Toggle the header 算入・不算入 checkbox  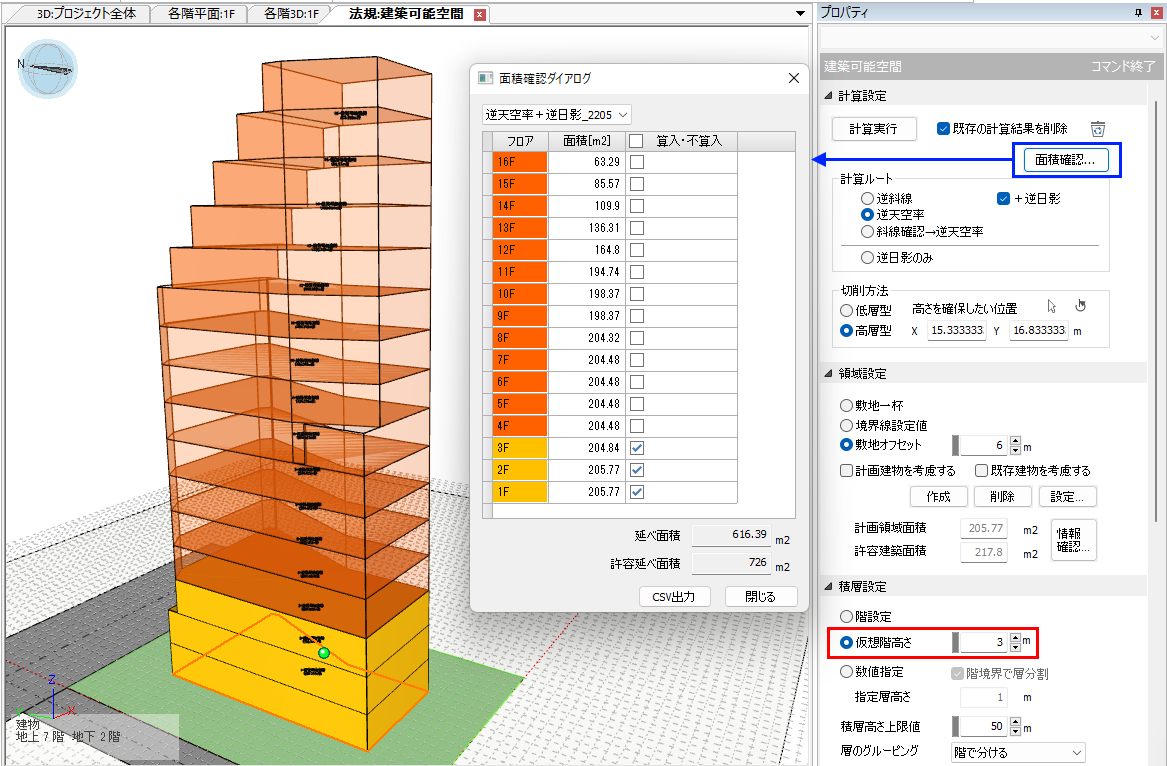[x=636, y=141]
